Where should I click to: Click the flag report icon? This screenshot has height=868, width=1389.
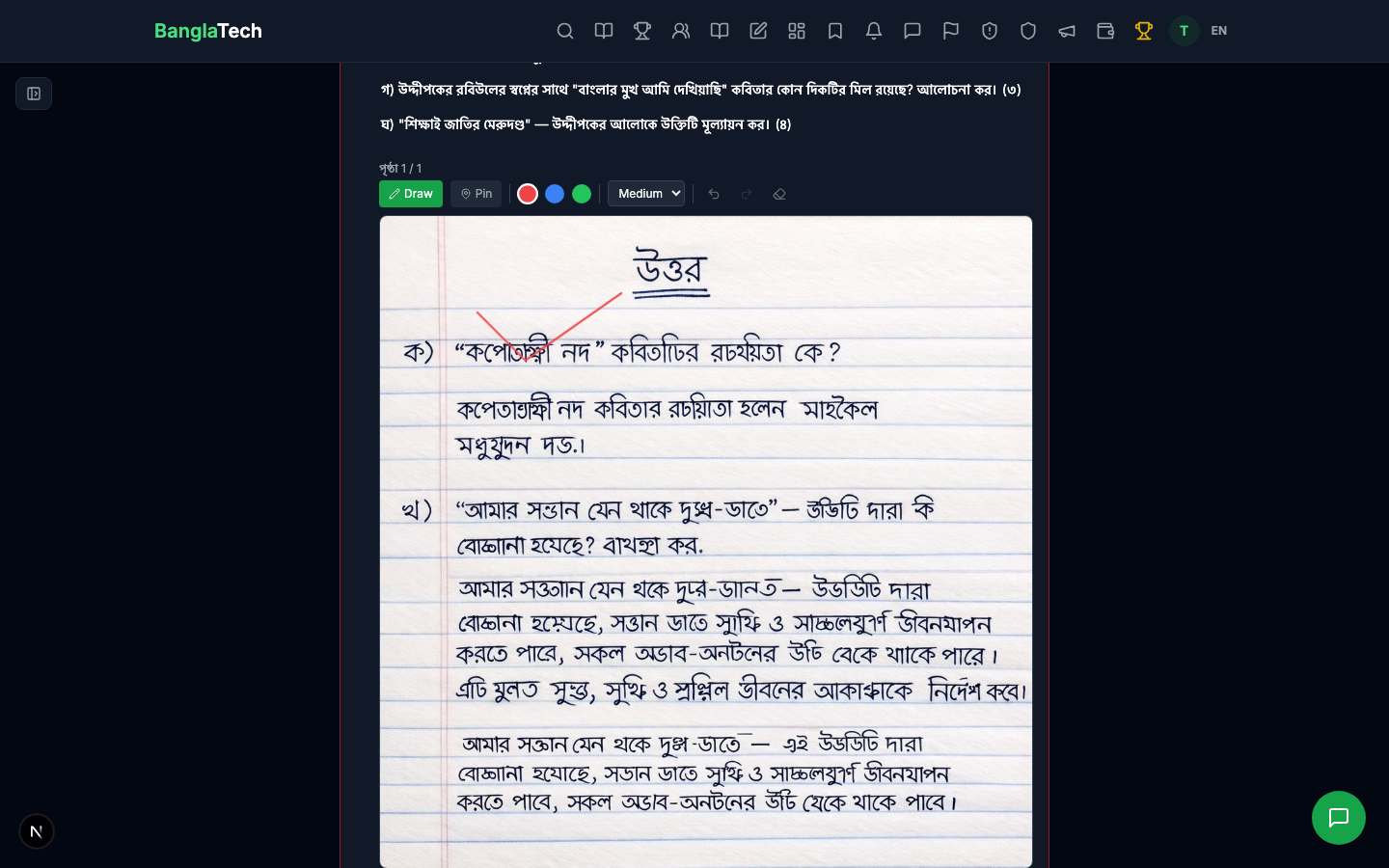[951, 31]
